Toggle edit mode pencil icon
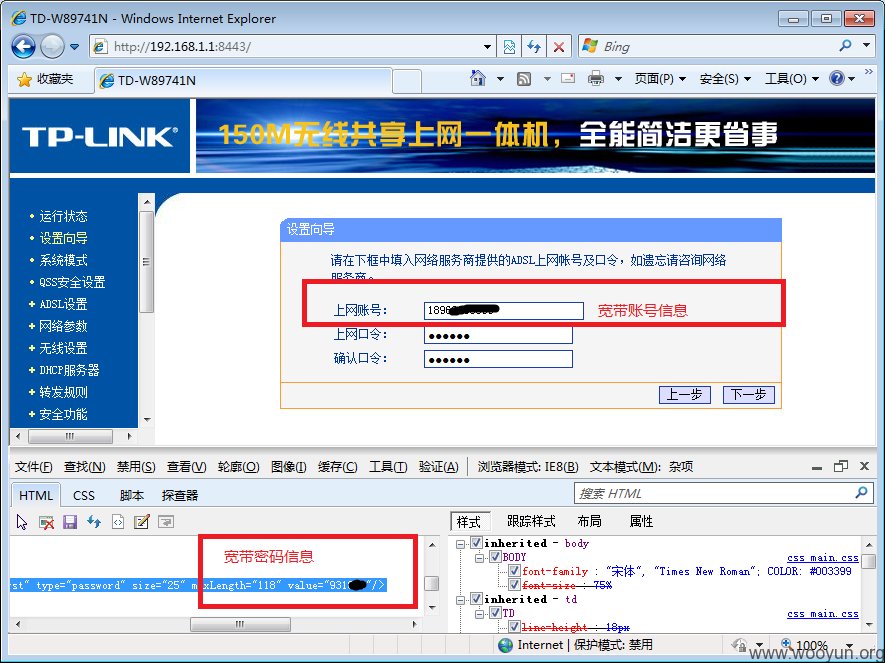This screenshot has width=885, height=663. pyautogui.click(x=142, y=523)
